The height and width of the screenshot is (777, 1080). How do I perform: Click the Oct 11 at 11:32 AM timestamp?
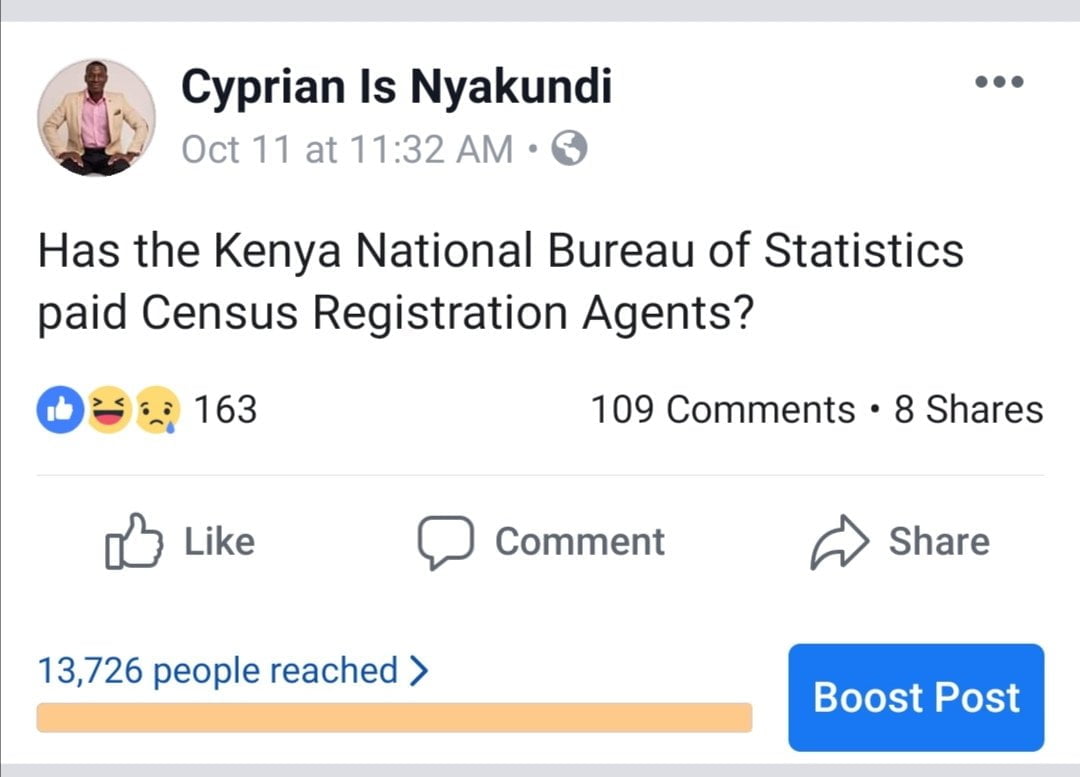[x=348, y=150]
